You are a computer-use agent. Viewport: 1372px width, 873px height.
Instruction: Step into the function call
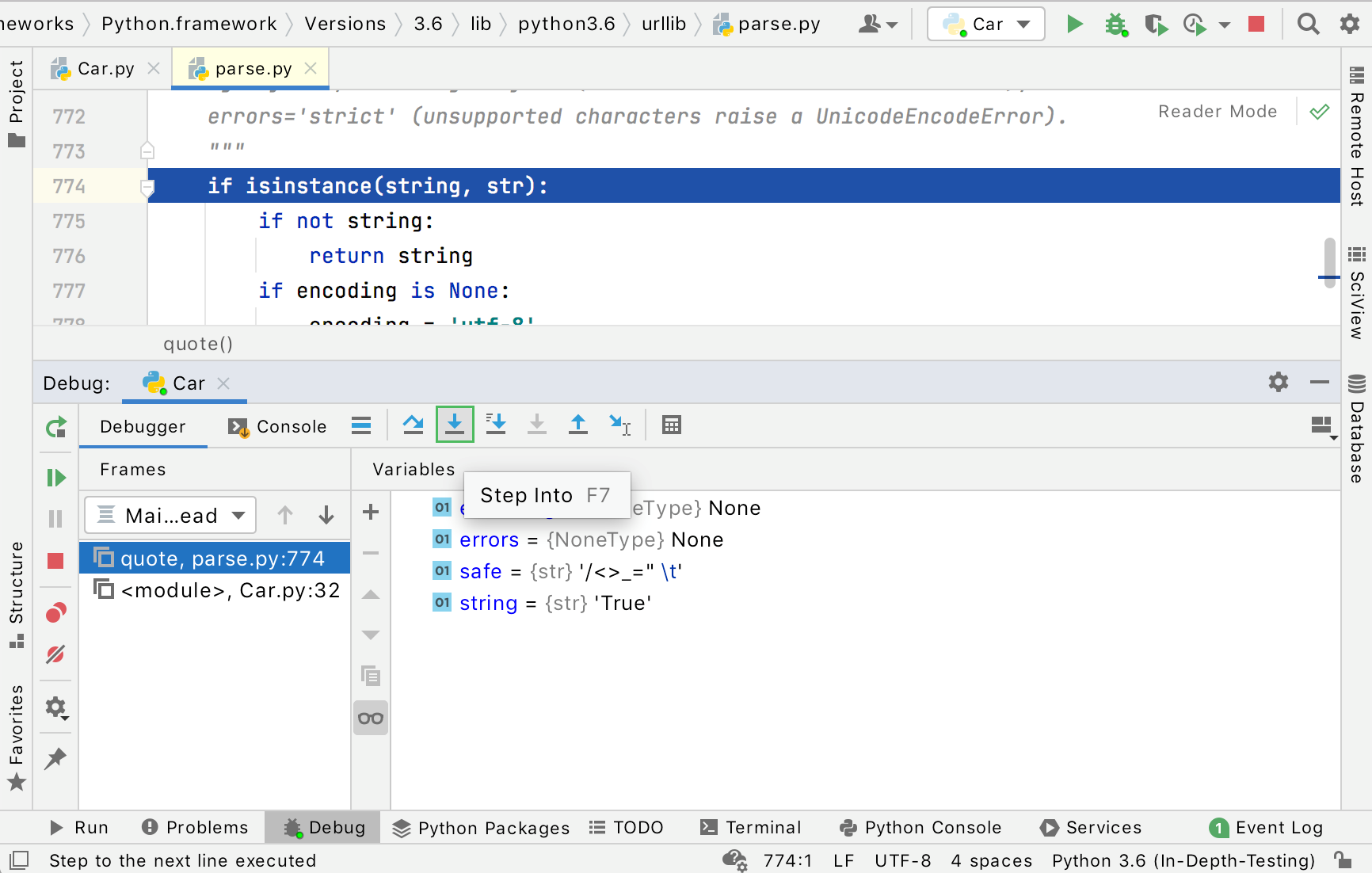point(455,425)
